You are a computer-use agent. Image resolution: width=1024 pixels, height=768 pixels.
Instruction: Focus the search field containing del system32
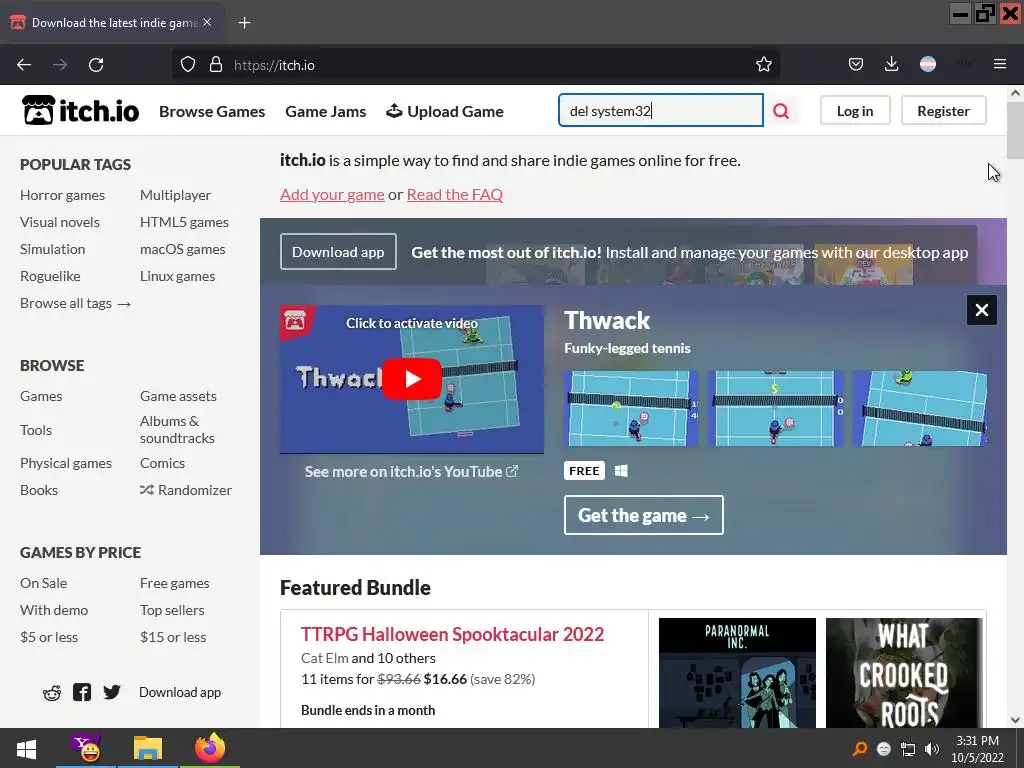661,110
